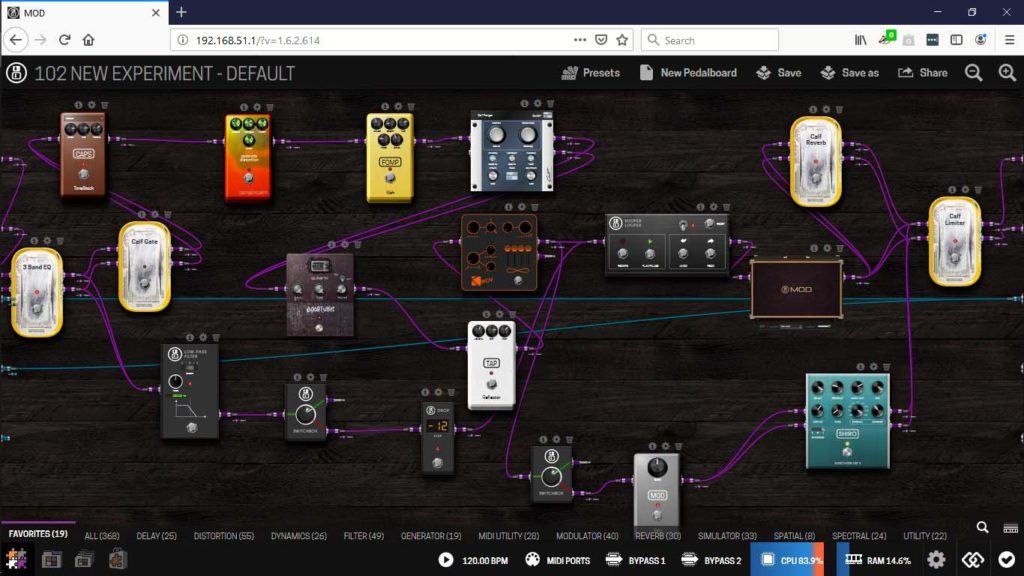The image size is (1024, 576).
Task: Toggle the CAPS ToneStack footswitch
Action: (83, 174)
